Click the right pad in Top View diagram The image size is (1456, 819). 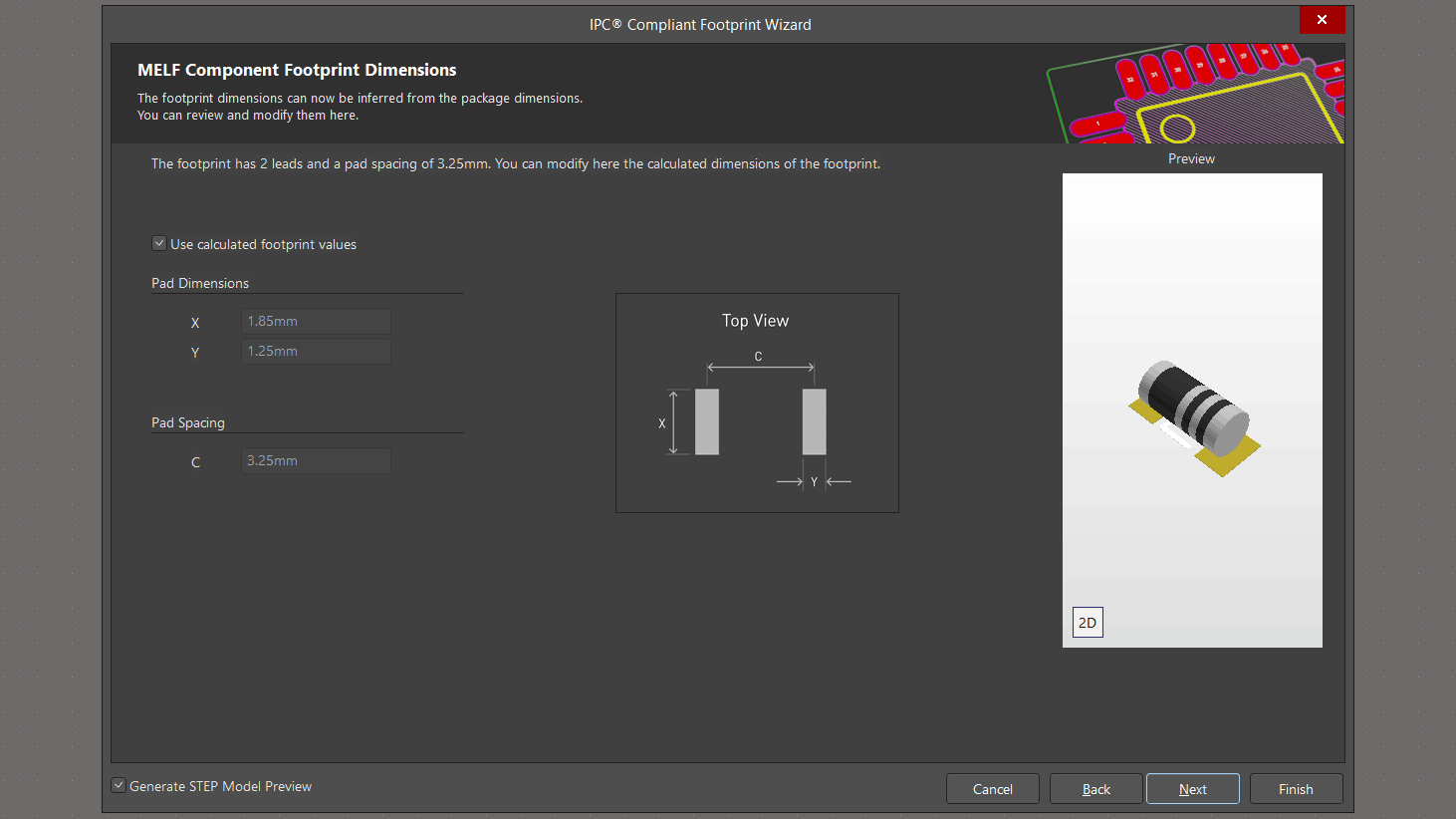click(814, 421)
